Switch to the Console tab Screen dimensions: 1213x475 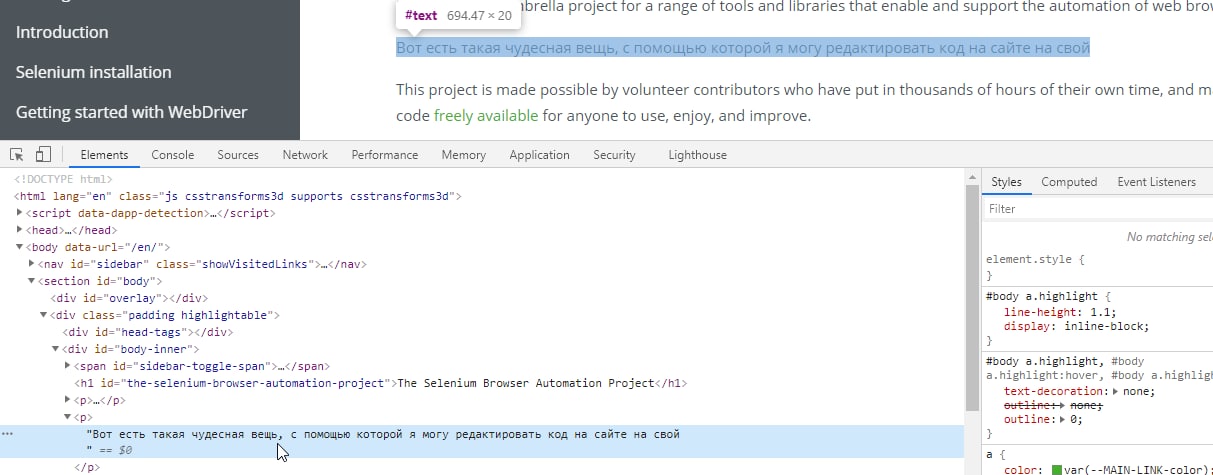(x=173, y=155)
